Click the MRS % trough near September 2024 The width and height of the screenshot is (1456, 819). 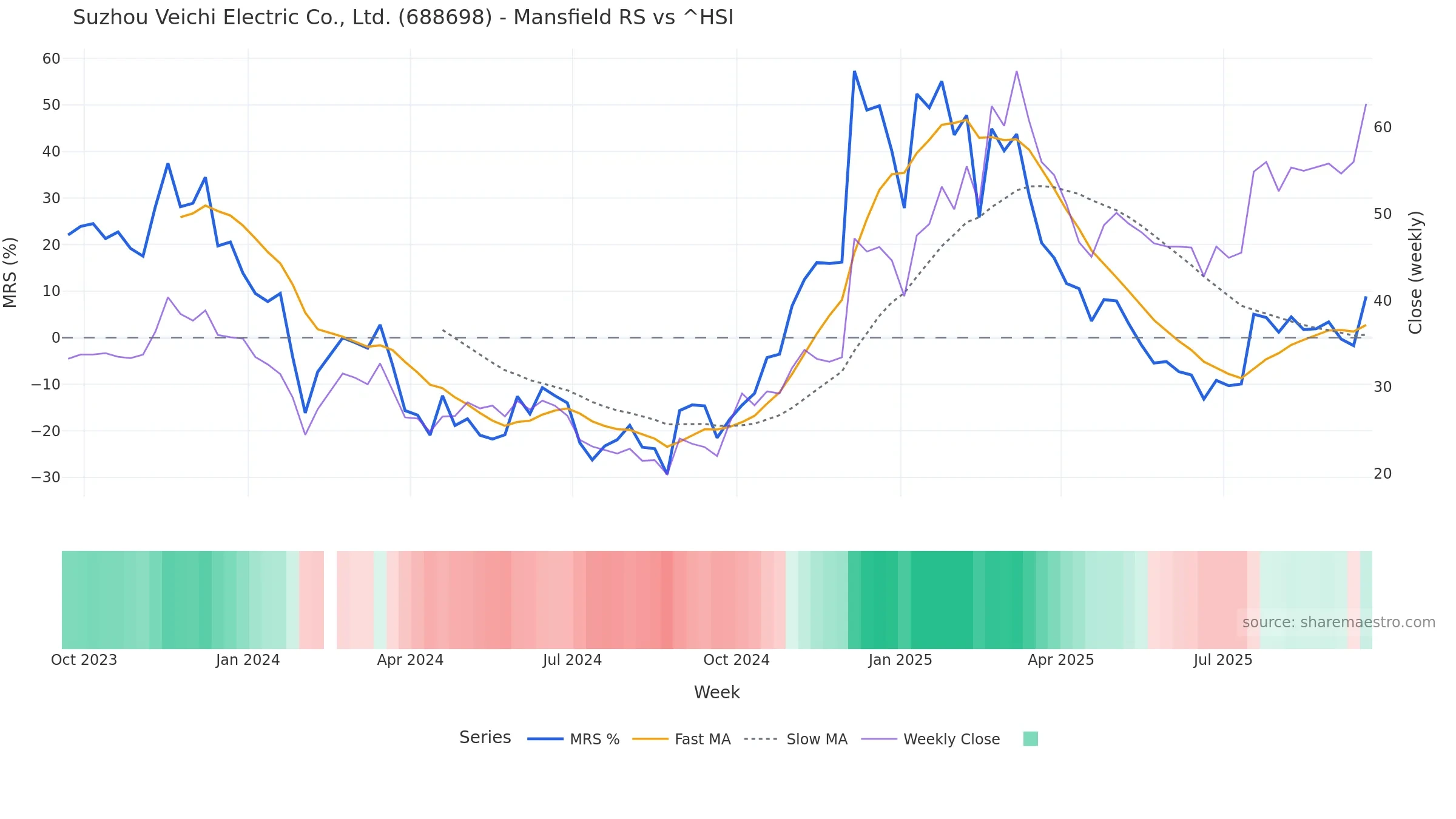click(667, 473)
